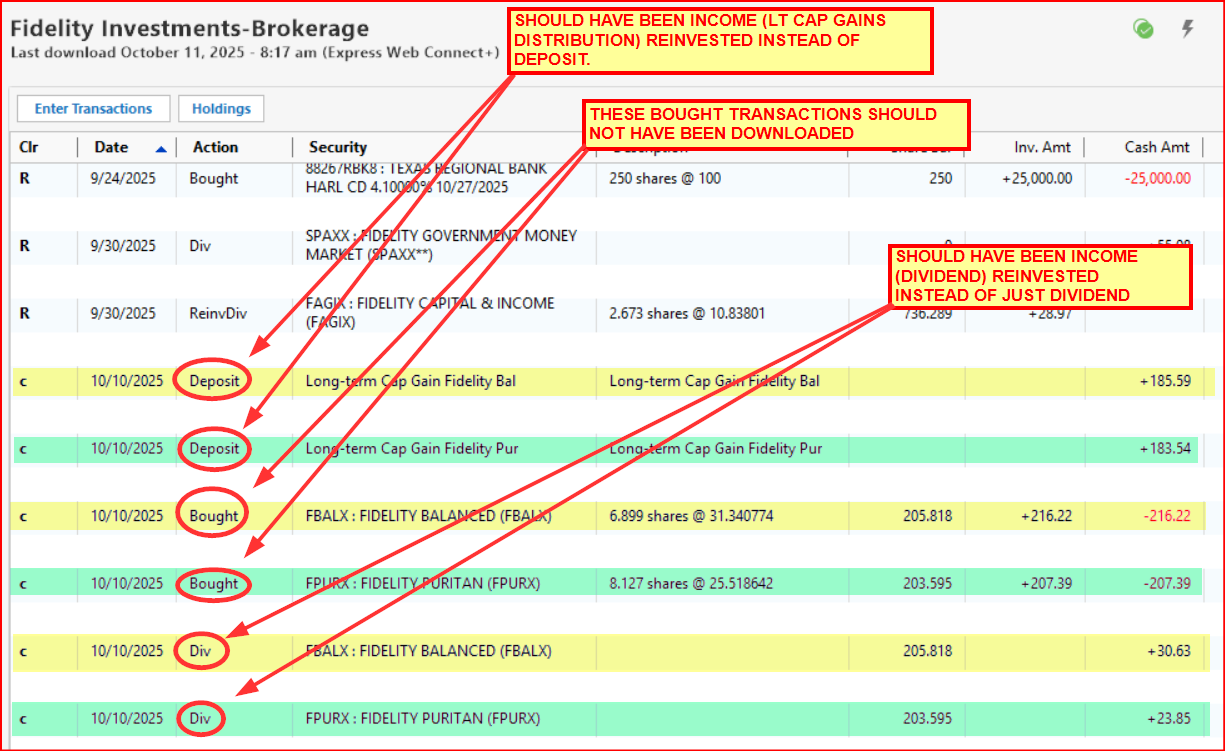Viewport: 1225px width, 751px height.
Task: Click 250 shares @ 100 description
Action: pos(664,179)
